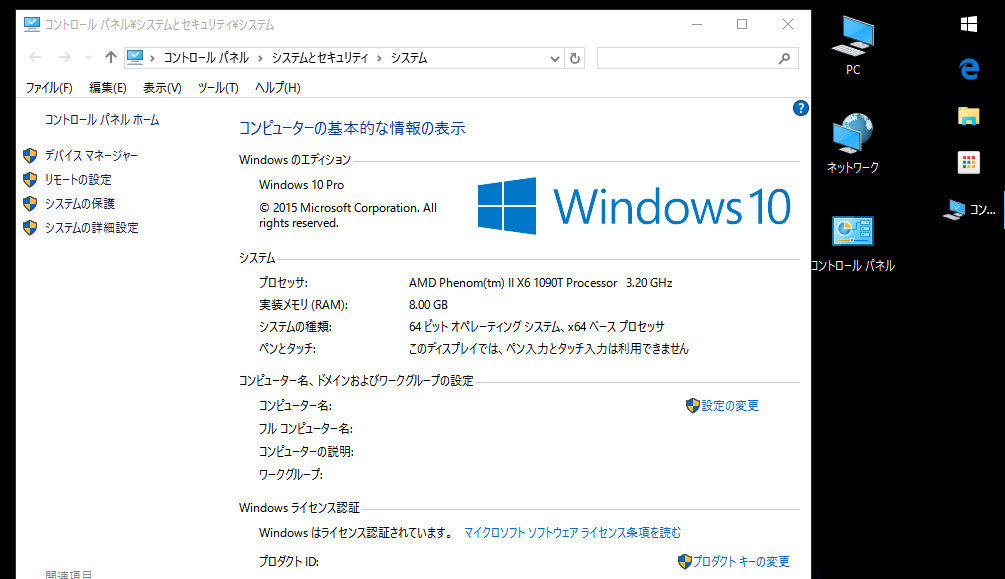Image resolution: width=1005 pixels, height=579 pixels.
Task: Open recent locations dropdown arrow
Action: (x=88, y=58)
